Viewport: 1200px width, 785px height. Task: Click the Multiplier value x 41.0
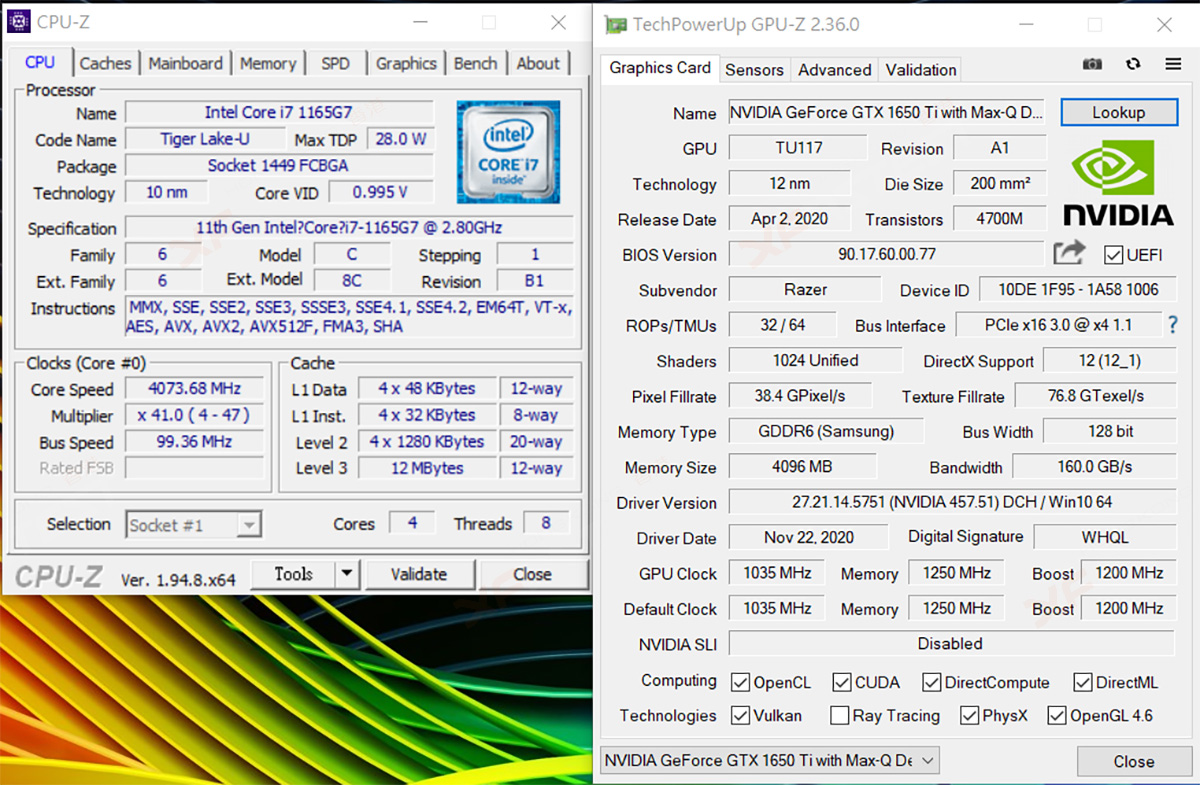(194, 416)
